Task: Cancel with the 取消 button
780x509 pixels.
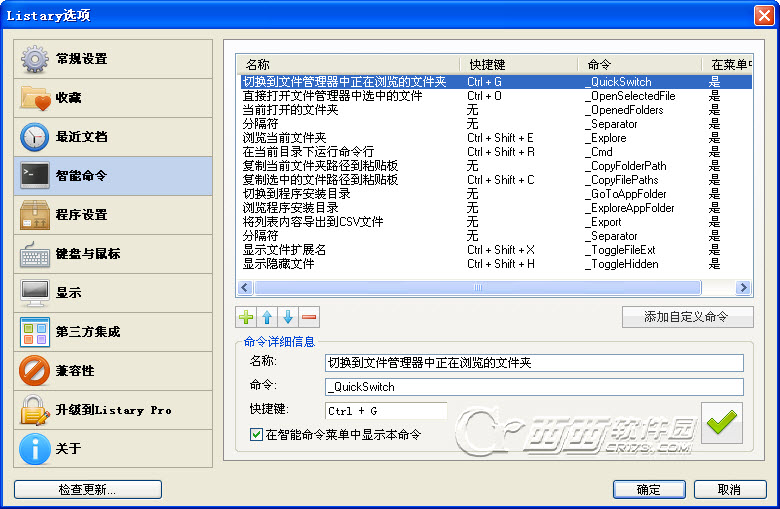Action: click(x=730, y=490)
